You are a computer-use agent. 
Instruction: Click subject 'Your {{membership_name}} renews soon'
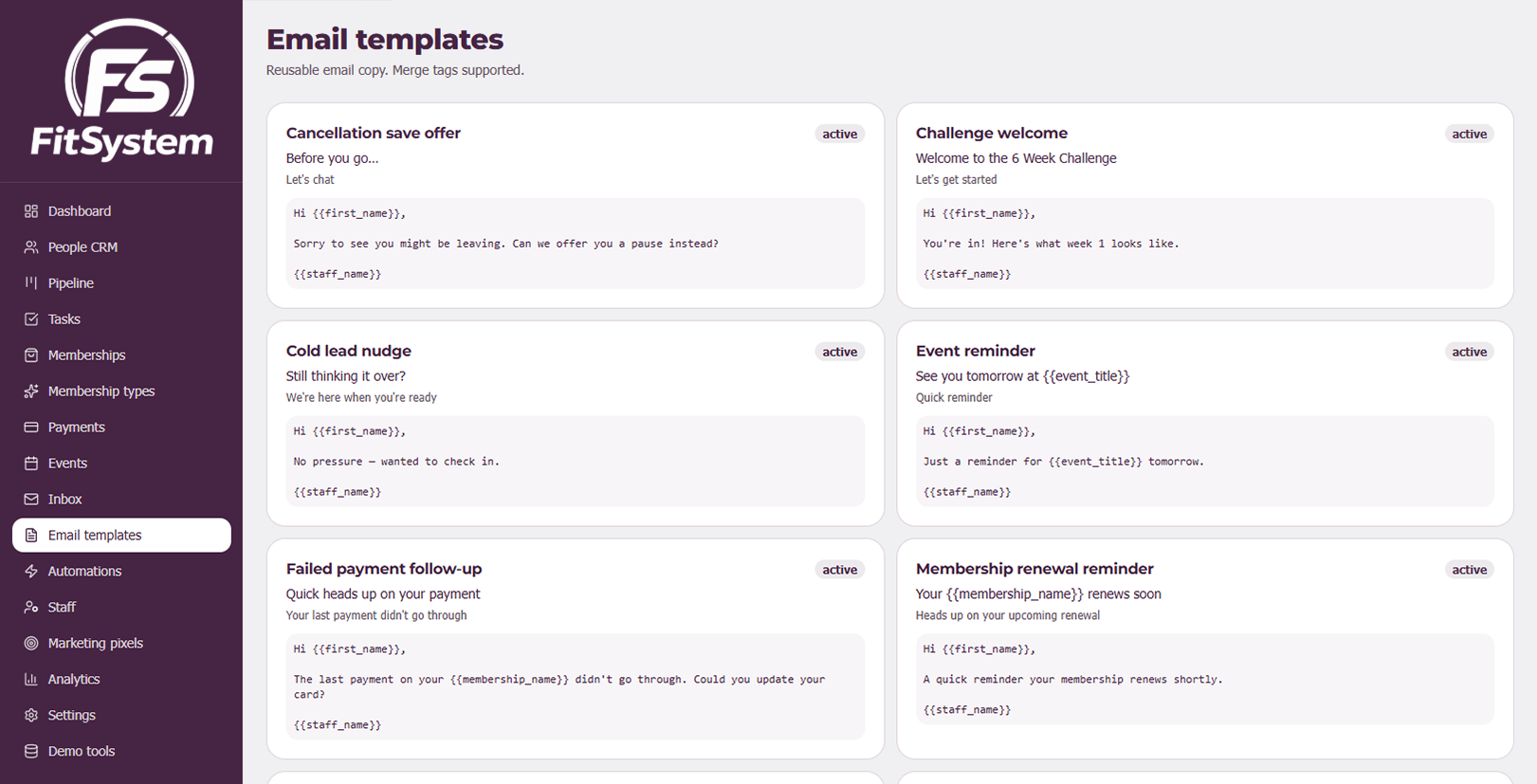coord(1038,594)
